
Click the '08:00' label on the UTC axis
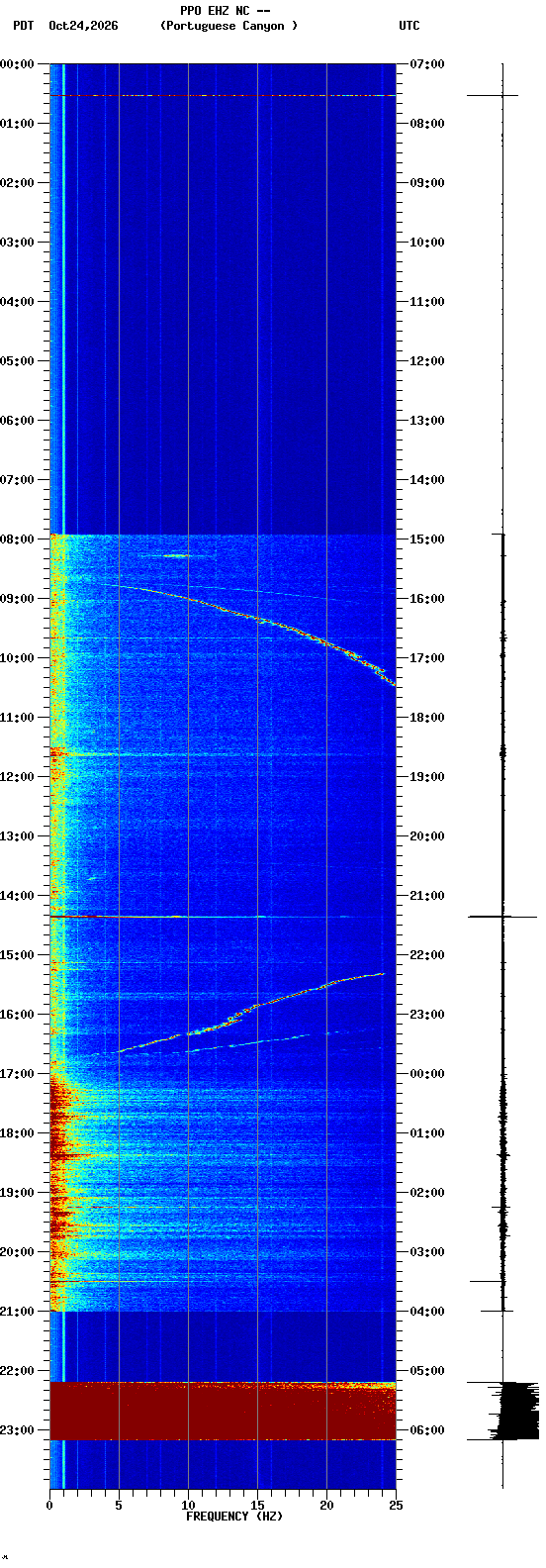(x=427, y=124)
